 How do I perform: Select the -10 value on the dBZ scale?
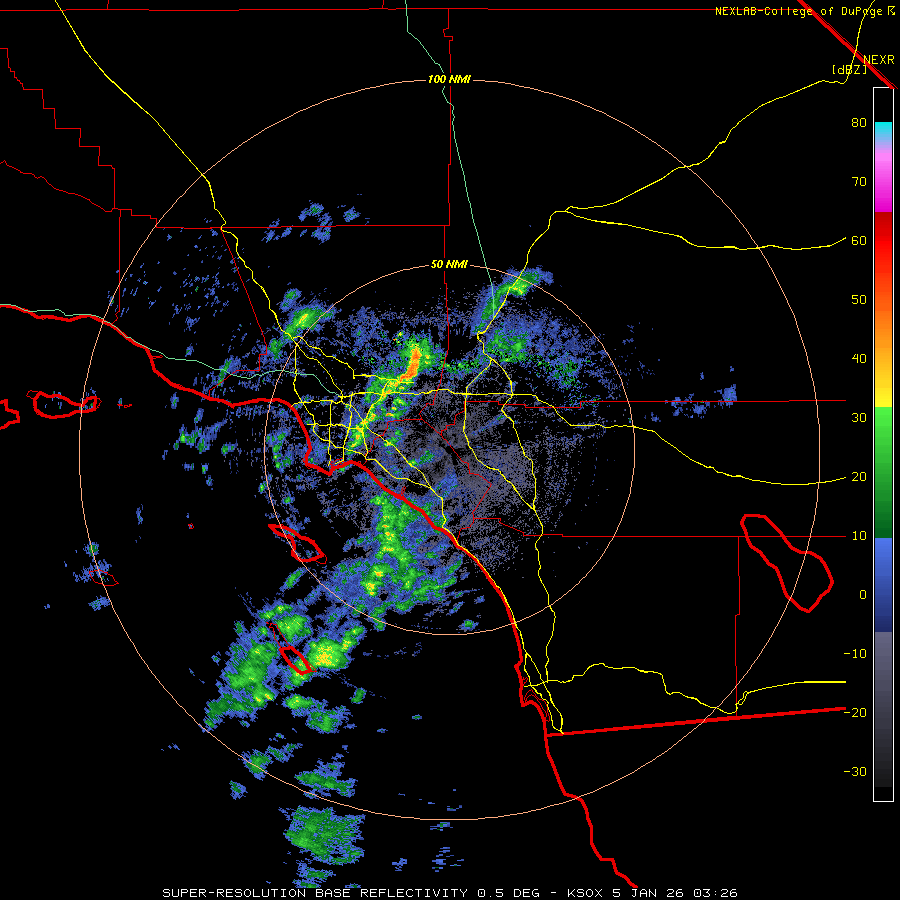pos(855,653)
